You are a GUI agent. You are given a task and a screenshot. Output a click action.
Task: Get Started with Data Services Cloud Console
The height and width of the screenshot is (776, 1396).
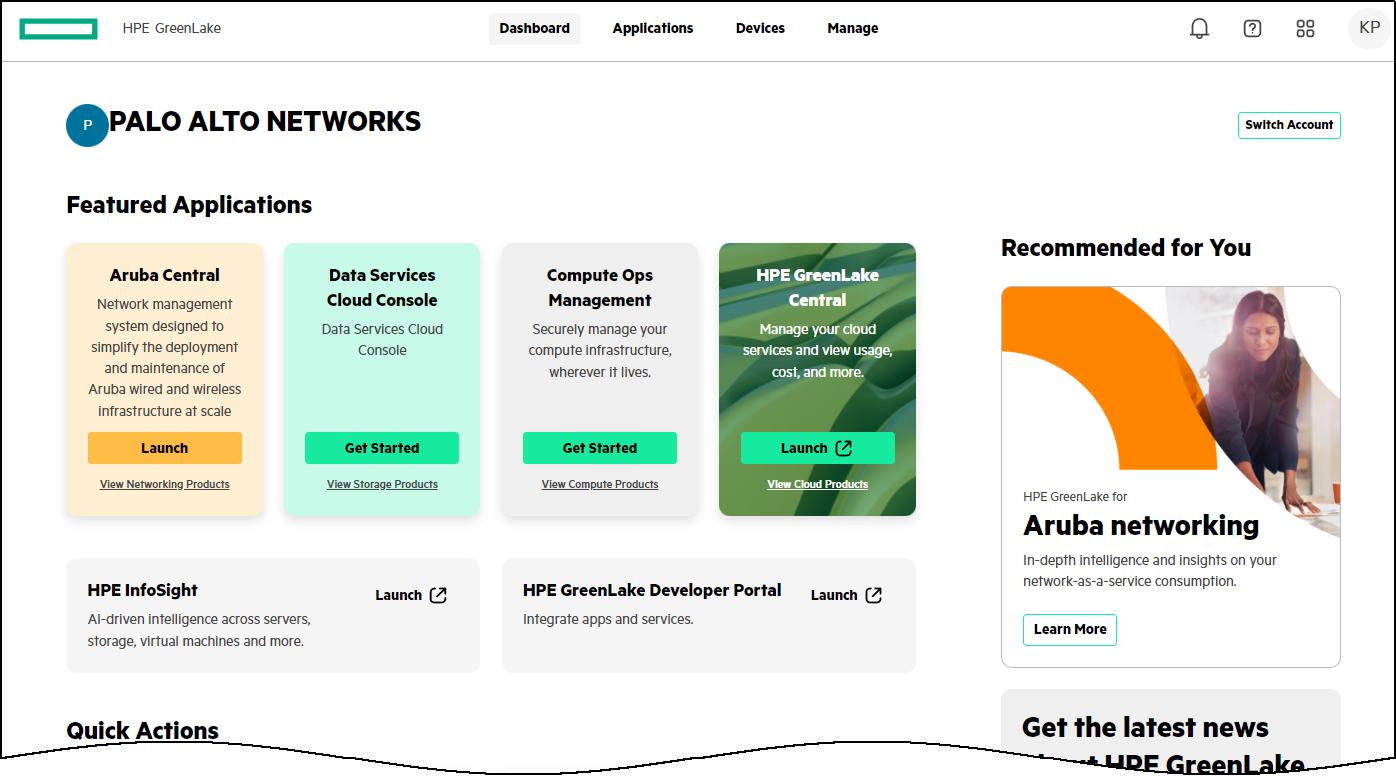click(x=382, y=448)
